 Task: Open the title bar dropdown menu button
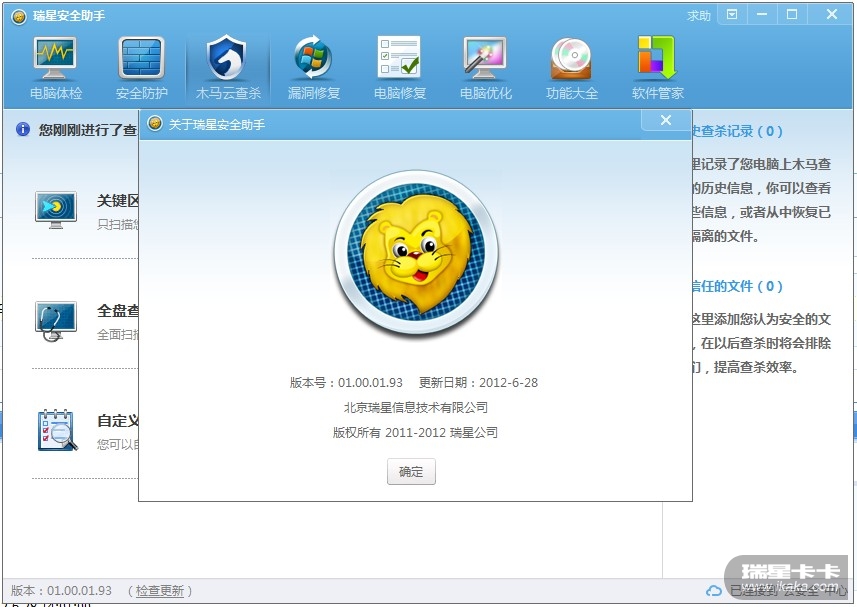coord(732,15)
